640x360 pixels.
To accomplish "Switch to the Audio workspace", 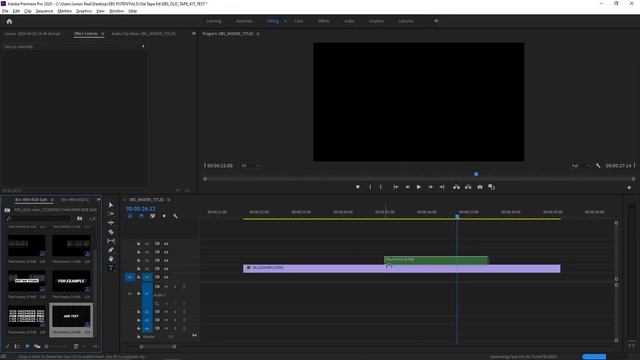I will (x=349, y=21).
